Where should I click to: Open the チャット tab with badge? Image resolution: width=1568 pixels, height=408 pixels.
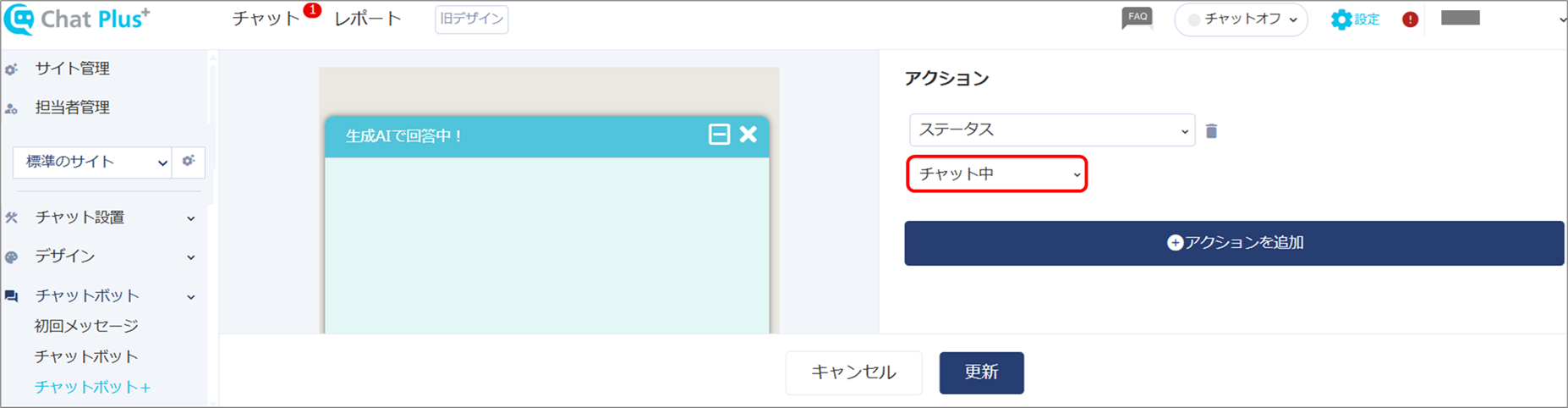tap(266, 19)
